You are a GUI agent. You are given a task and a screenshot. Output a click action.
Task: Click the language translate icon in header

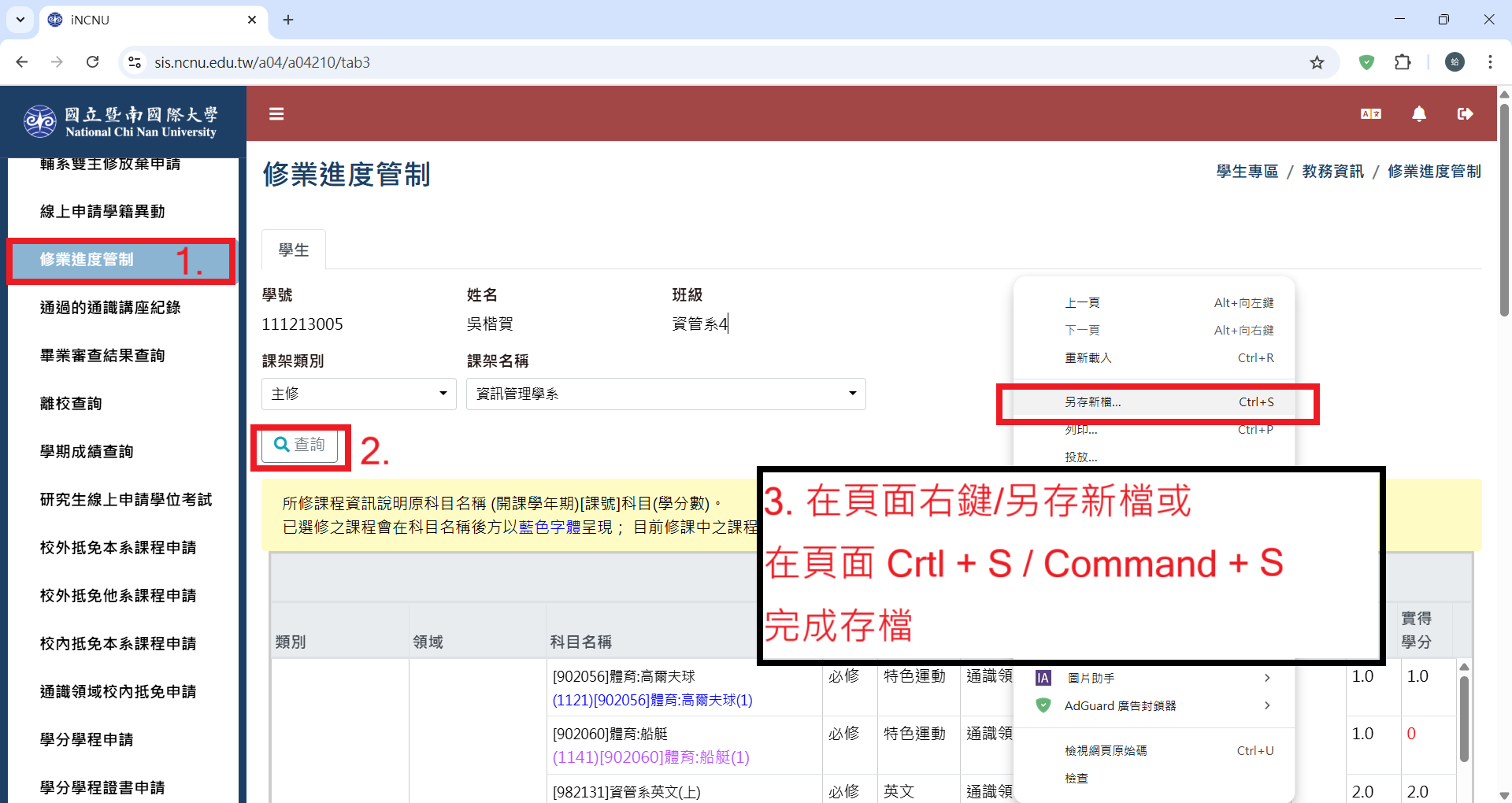pyautogui.click(x=1370, y=114)
